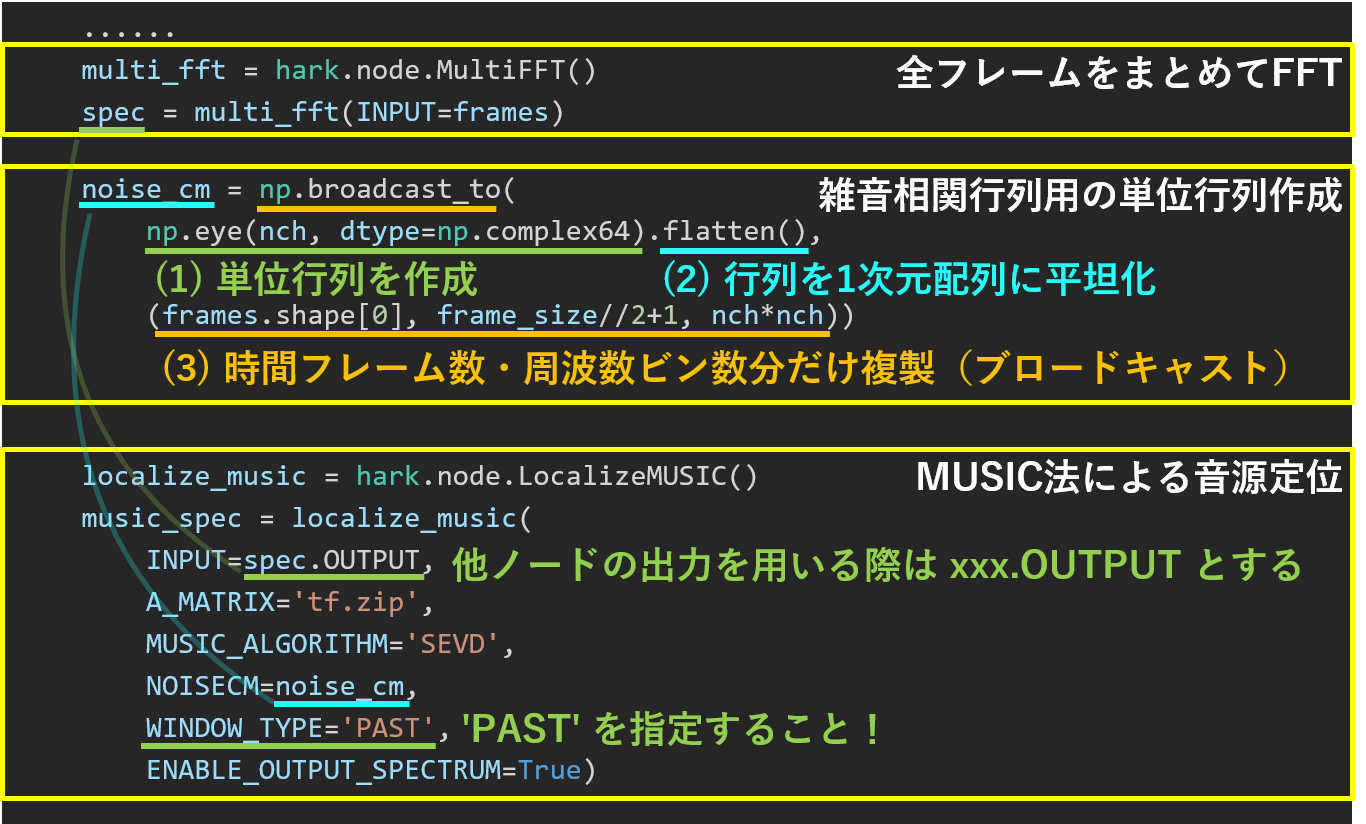Viewport: 1366px width, 824px height.
Task: Click annotation (3) about broadcast duplication
Action: tap(725, 367)
